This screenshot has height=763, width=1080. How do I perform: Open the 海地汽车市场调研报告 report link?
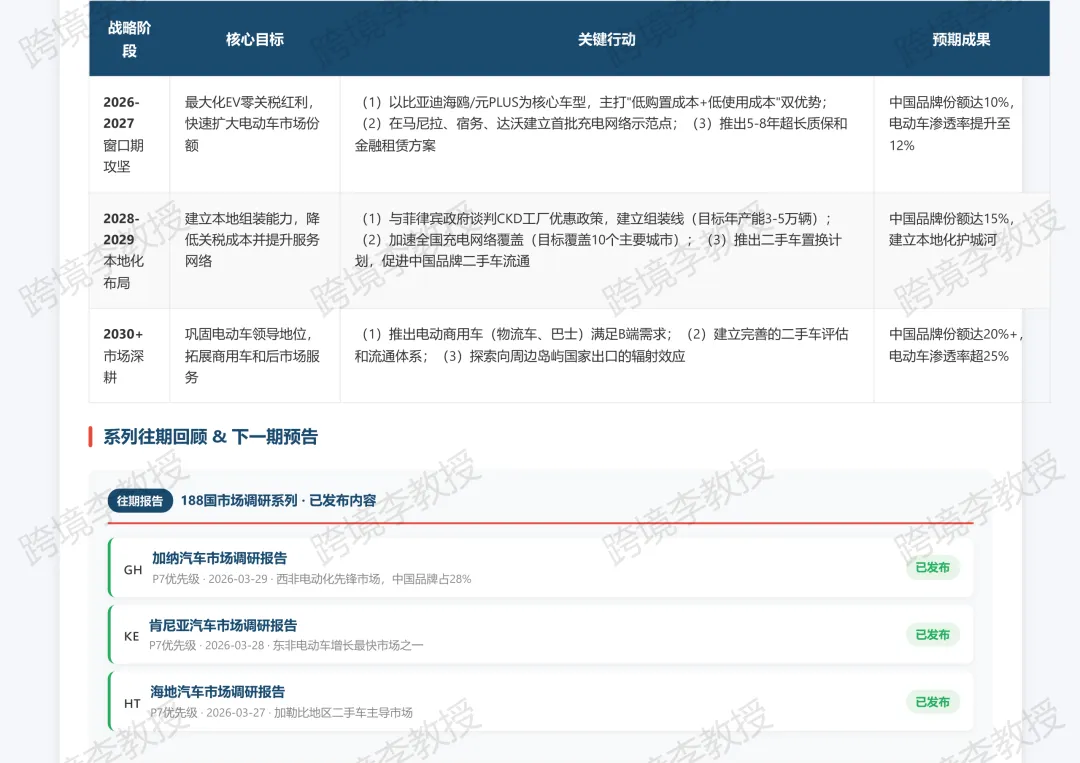[x=218, y=691]
